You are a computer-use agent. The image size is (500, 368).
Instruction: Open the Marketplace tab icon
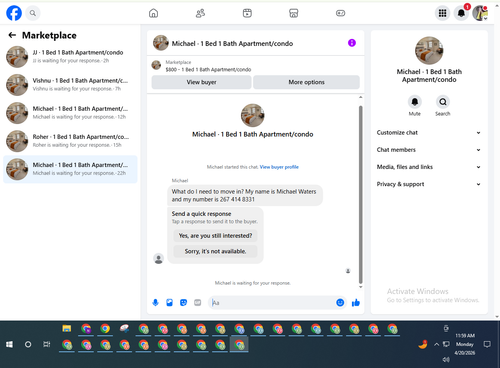[294, 13]
